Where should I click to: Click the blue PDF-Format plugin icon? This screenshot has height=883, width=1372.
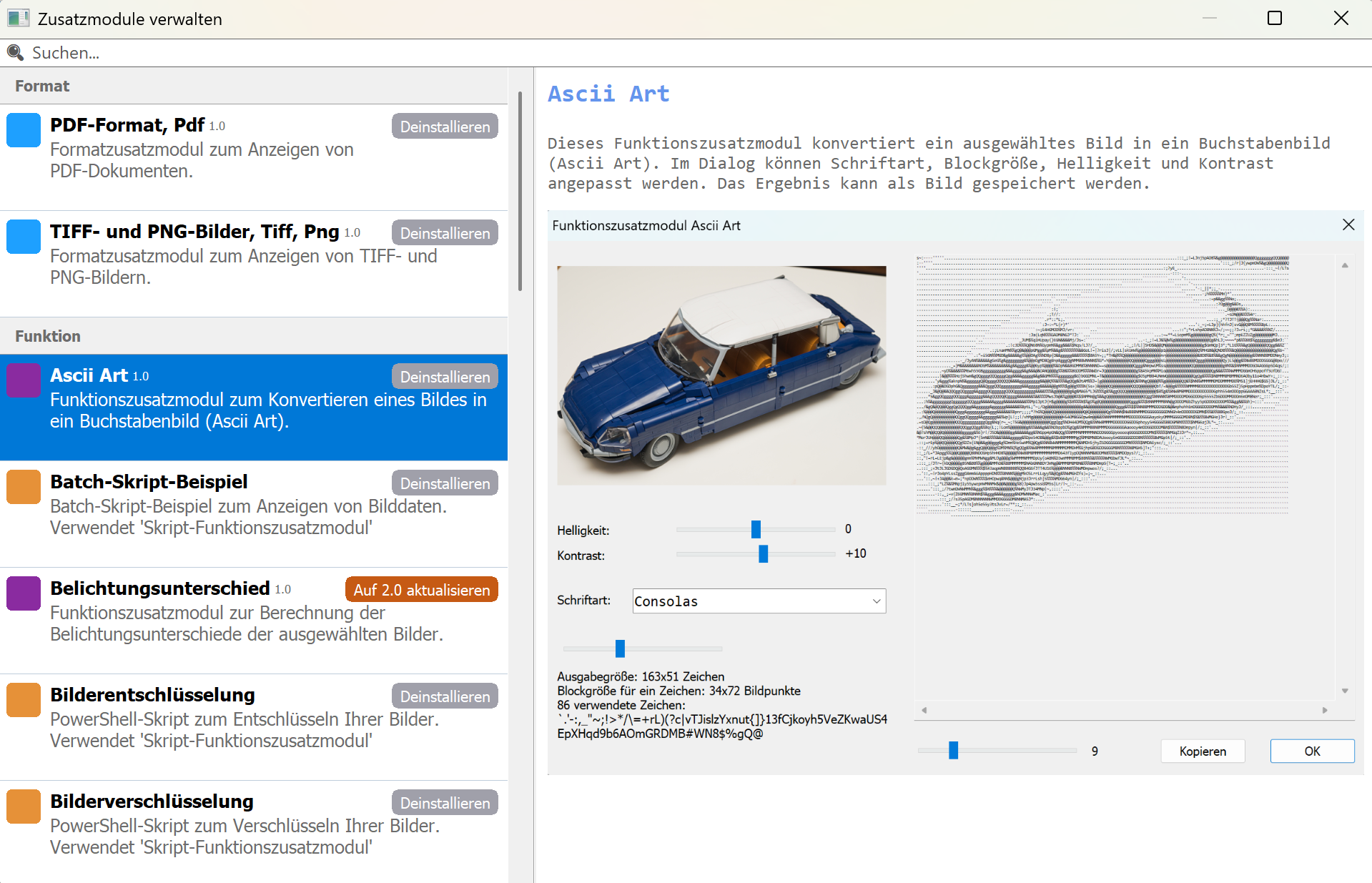[24, 130]
